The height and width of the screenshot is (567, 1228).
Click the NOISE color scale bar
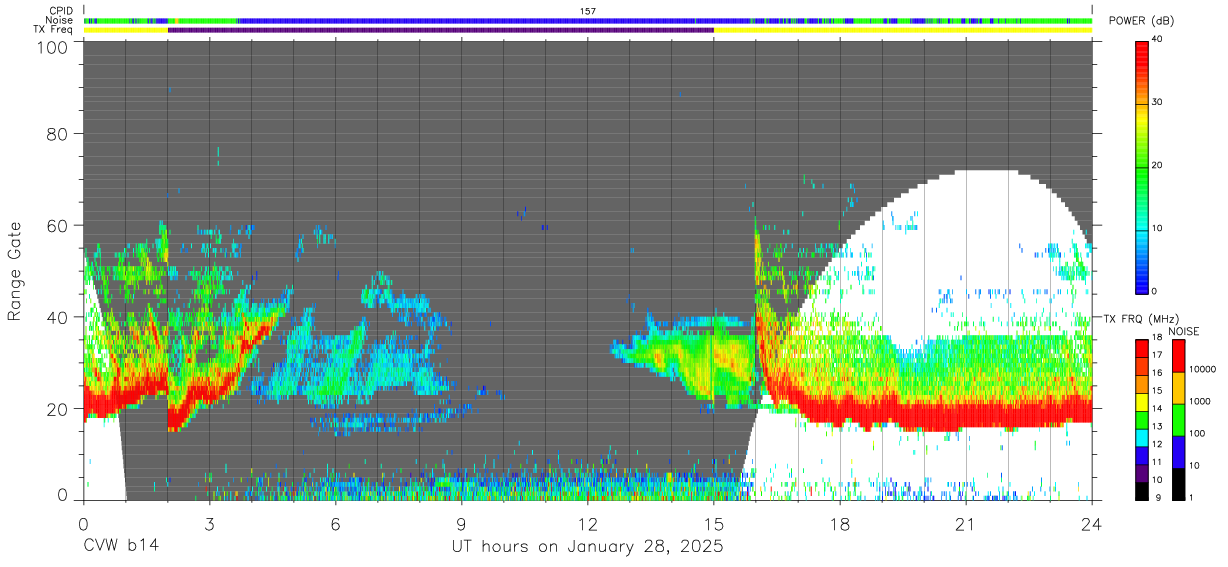point(1177,418)
